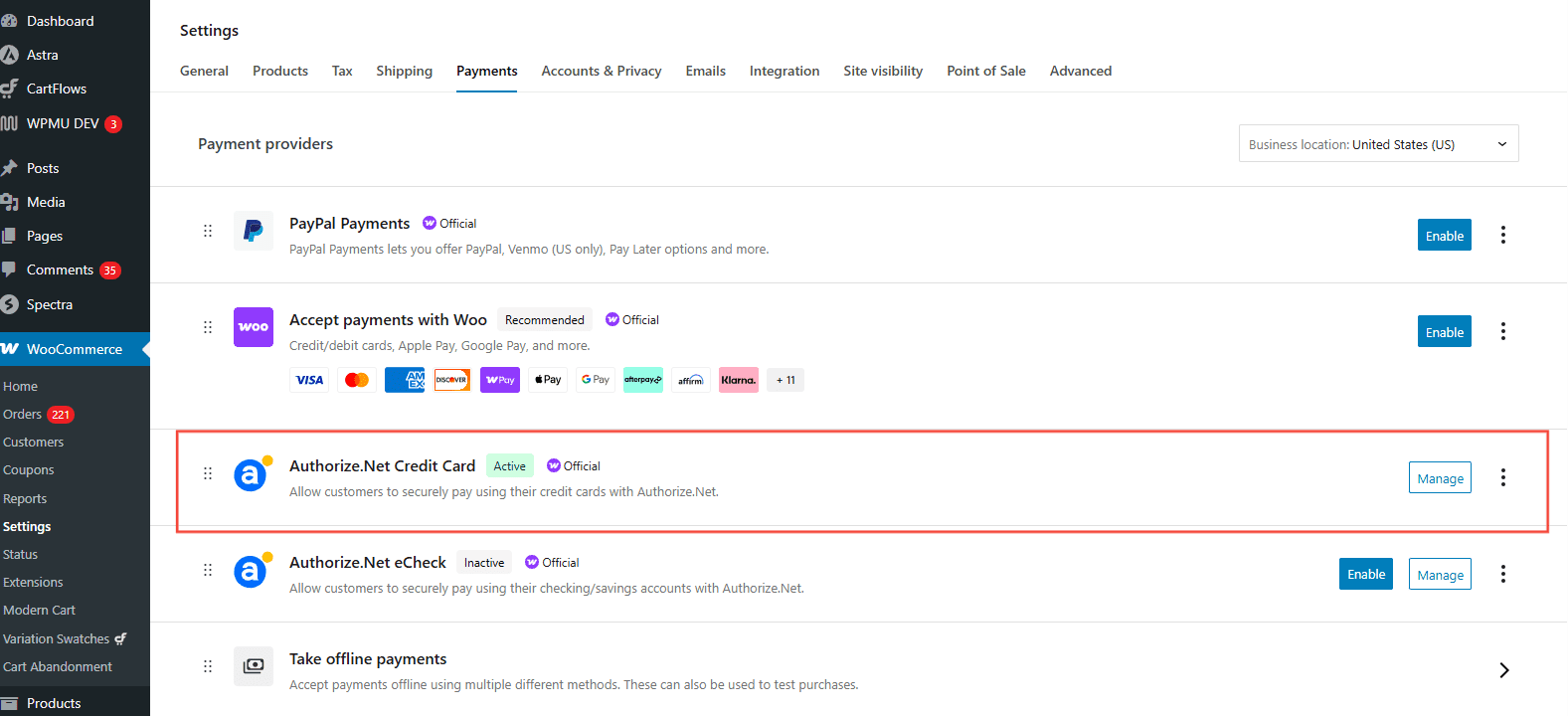Click the WooPay logo badge

500,380
